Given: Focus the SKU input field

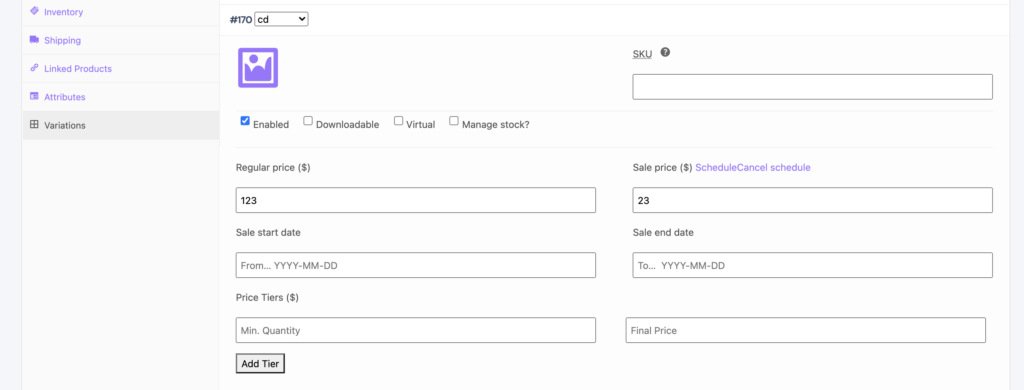Looking at the screenshot, I should point(812,87).
